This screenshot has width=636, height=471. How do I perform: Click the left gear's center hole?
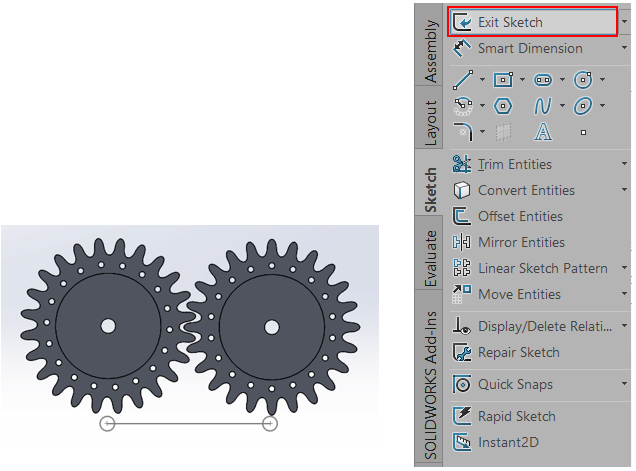coord(108,326)
